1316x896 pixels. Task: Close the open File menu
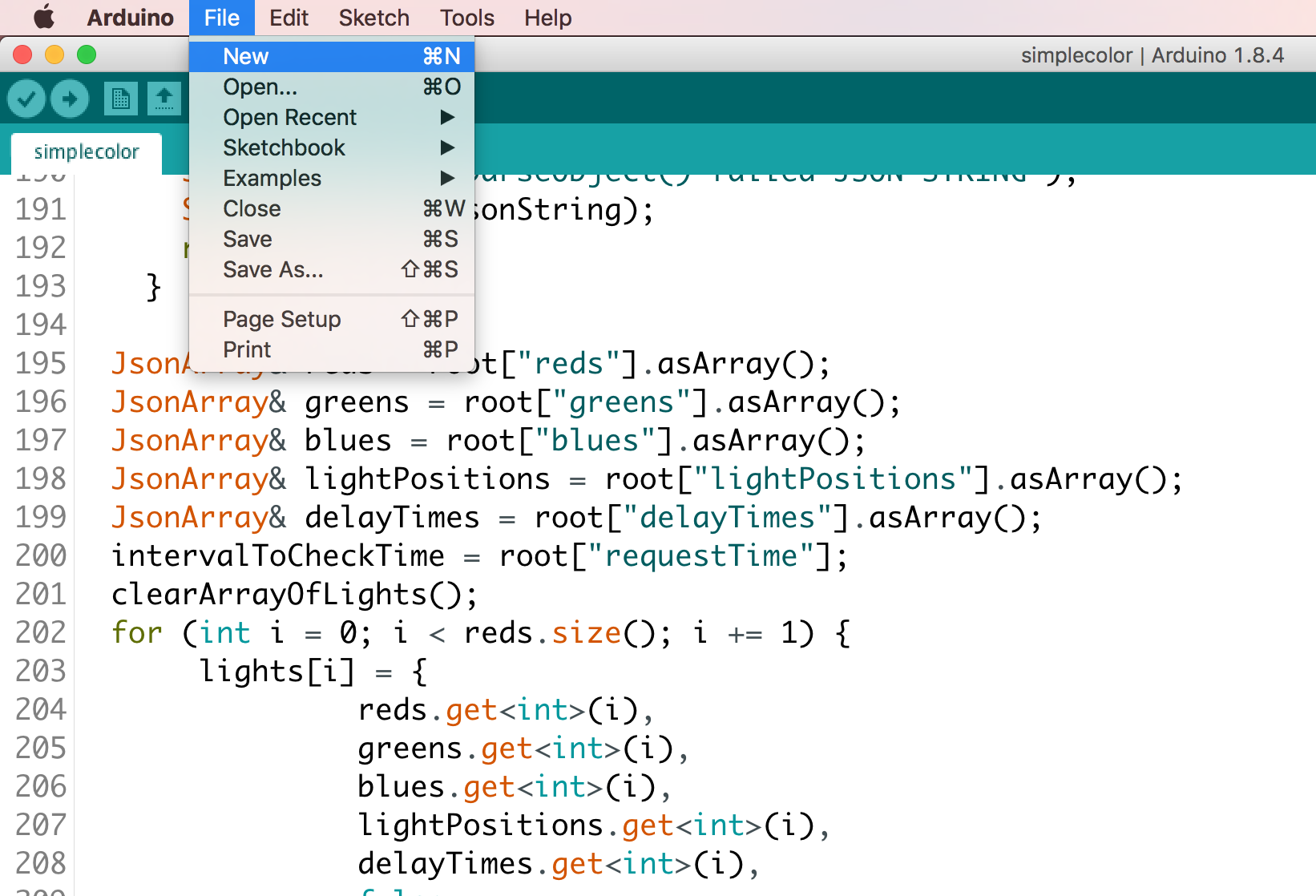click(222, 18)
